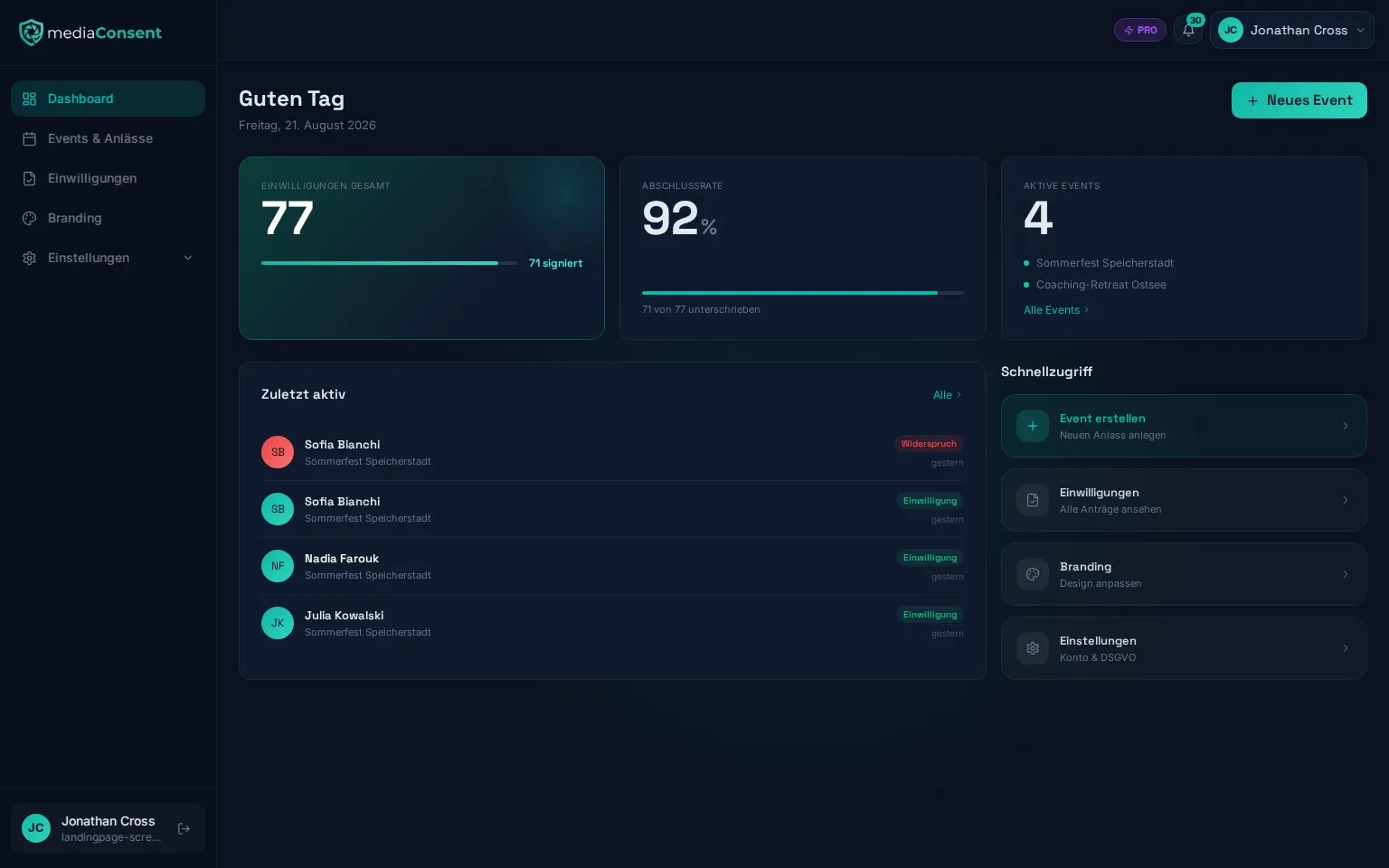Click Einwilligung tag in Julia Kowalski row
Screen dimensions: 1389x868
click(x=930, y=615)
